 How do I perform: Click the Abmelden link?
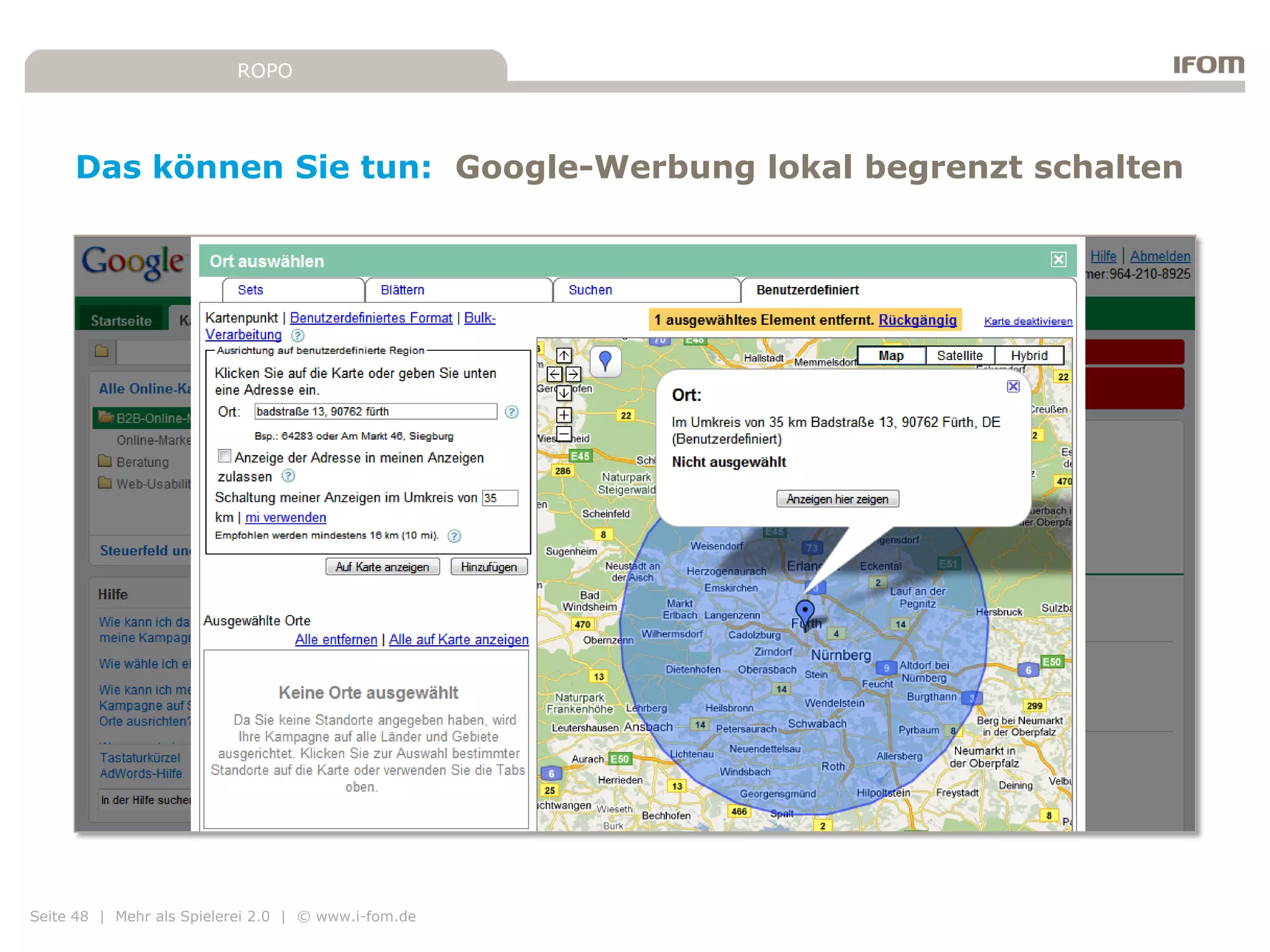tap(1160, 256)
